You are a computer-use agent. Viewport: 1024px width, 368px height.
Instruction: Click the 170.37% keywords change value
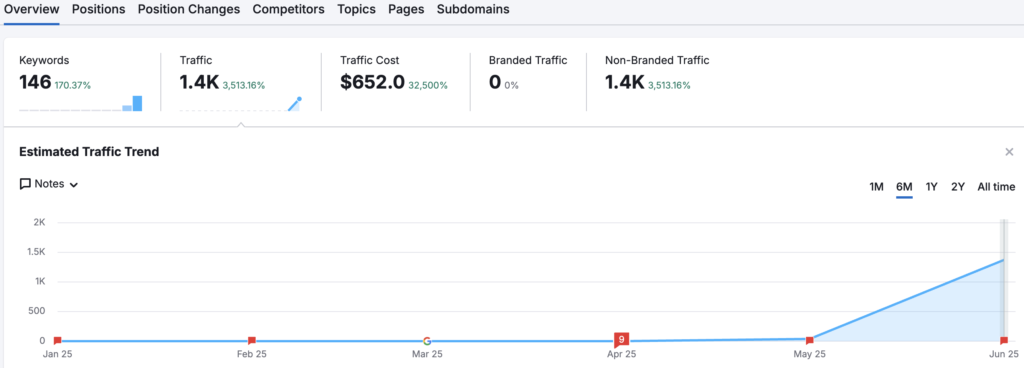point(72,85)
